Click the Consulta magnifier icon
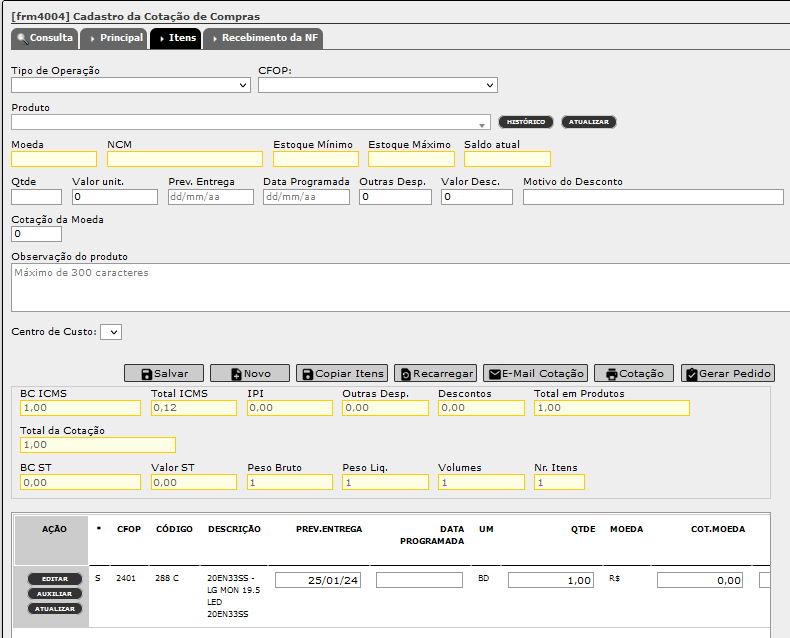 click(22, 38)
